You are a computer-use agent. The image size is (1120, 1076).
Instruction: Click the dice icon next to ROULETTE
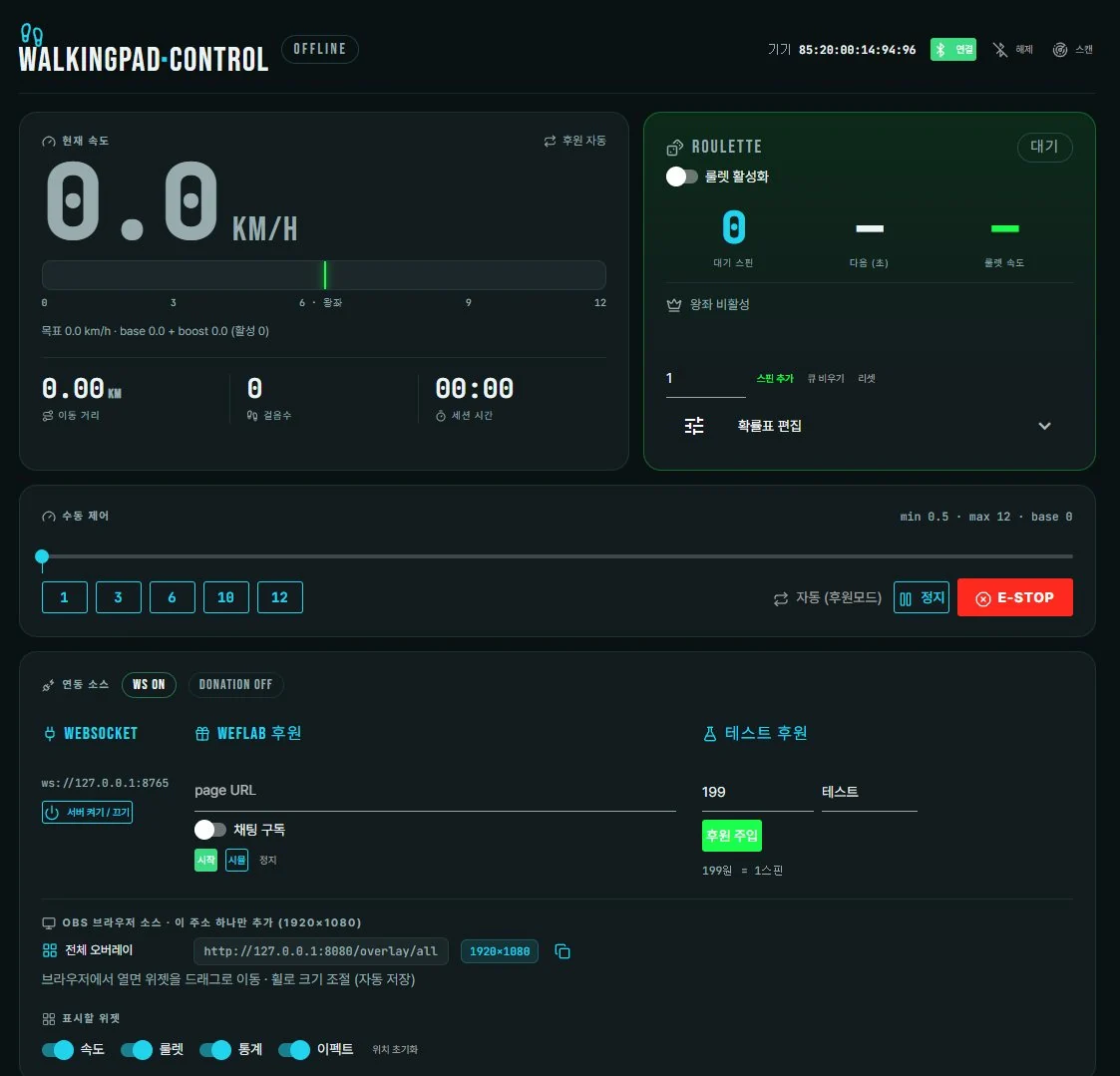[x=674, y=147]
